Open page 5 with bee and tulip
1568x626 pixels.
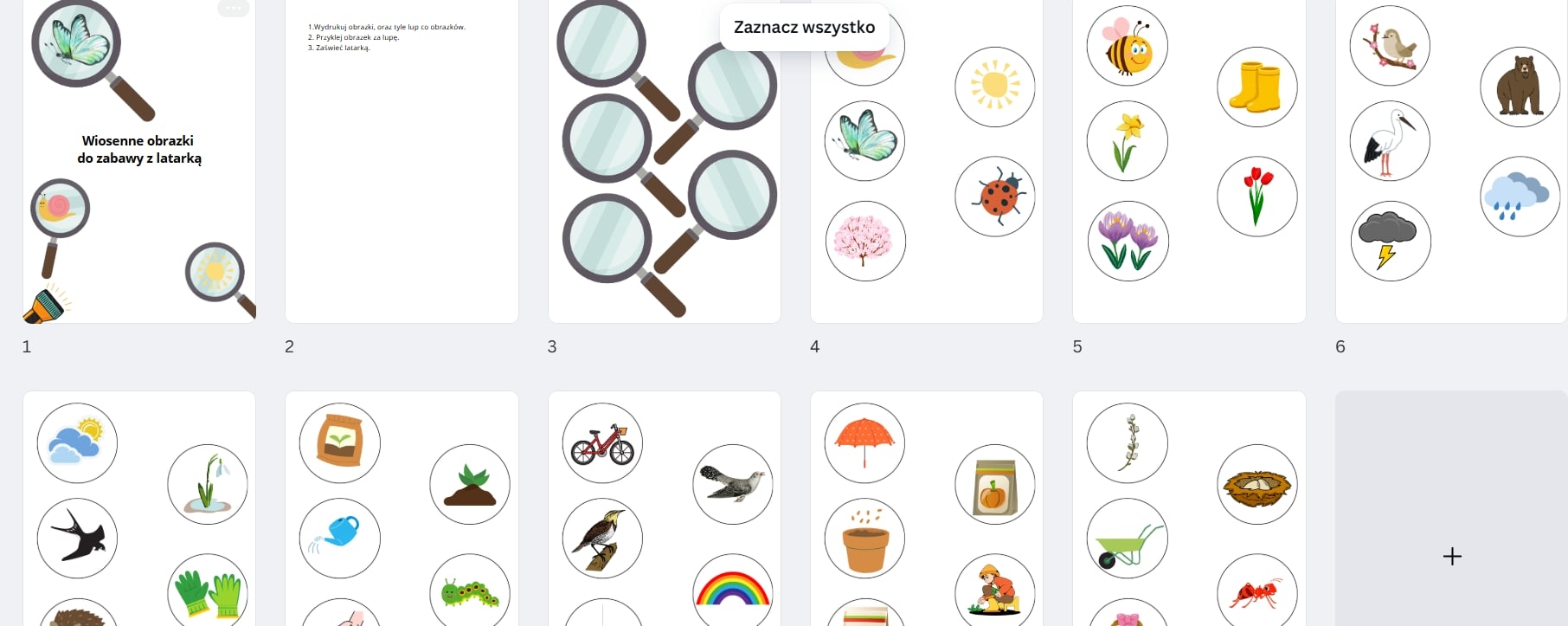tap(1189, 161)
